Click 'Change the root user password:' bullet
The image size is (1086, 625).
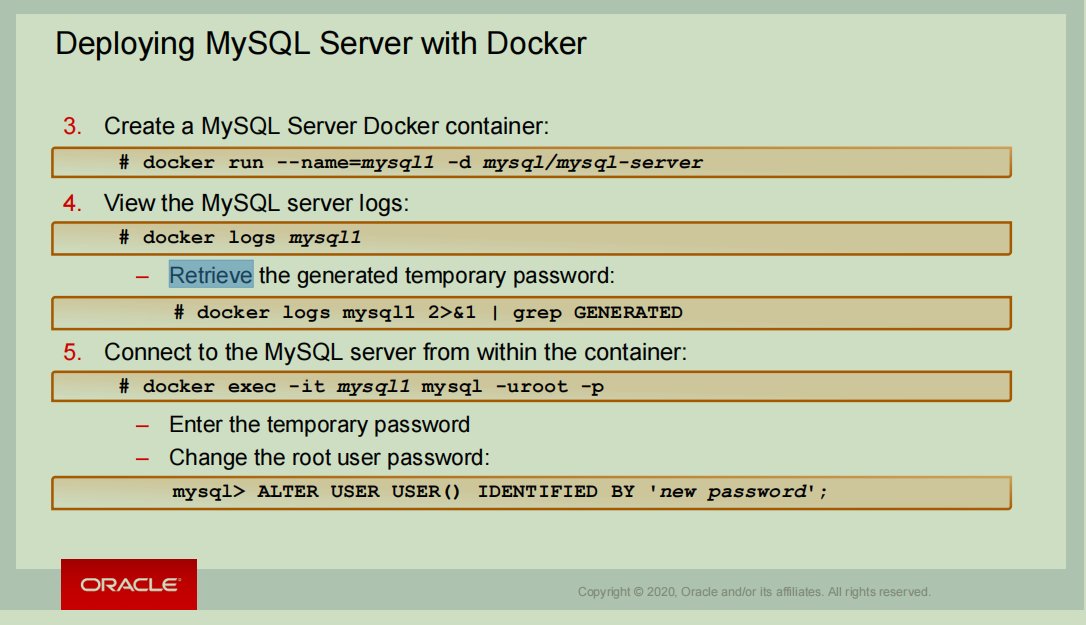pos(329,457)
